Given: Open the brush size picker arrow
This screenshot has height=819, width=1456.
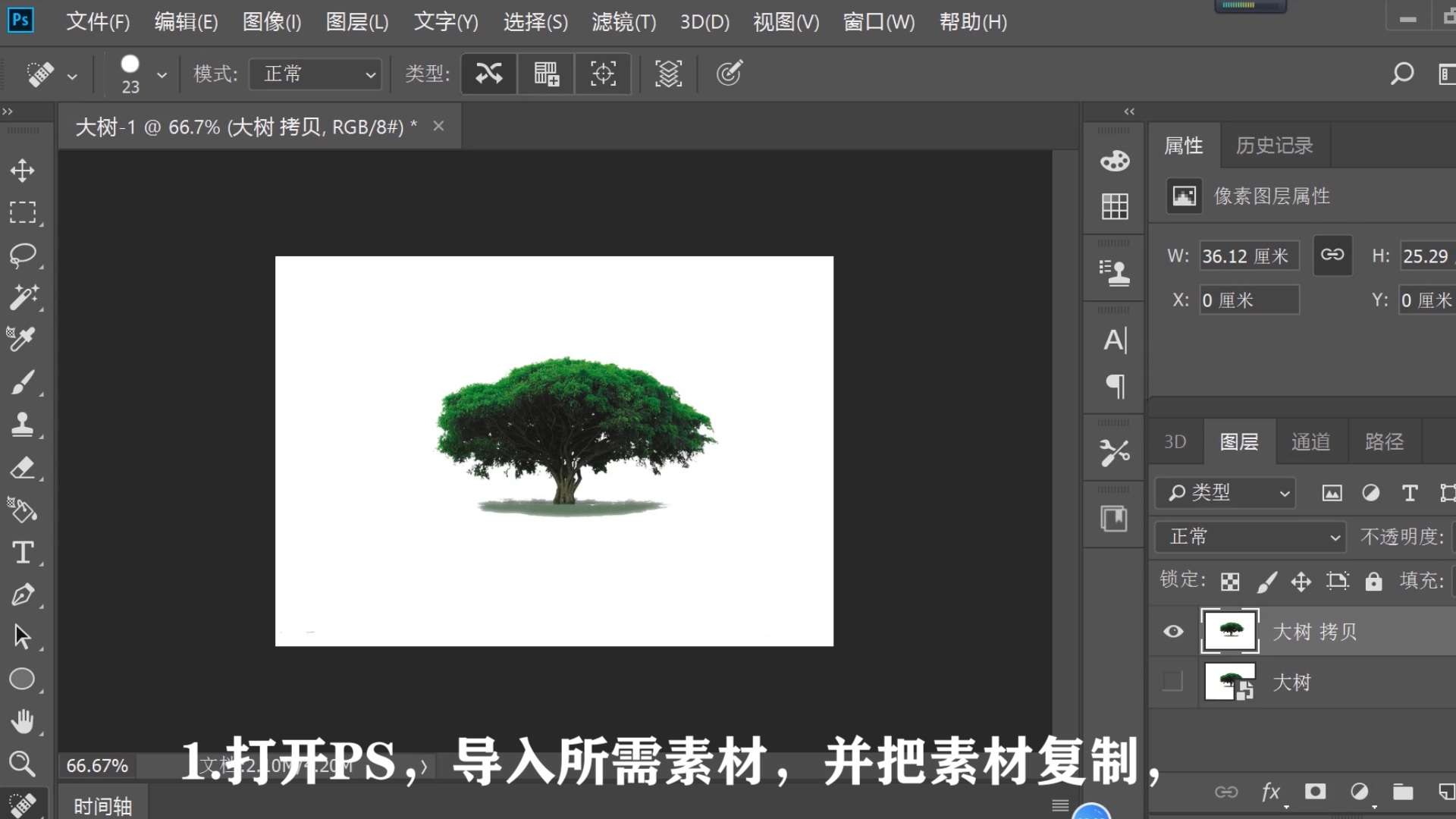Looking at the screenshot, I should coord(162,74).
